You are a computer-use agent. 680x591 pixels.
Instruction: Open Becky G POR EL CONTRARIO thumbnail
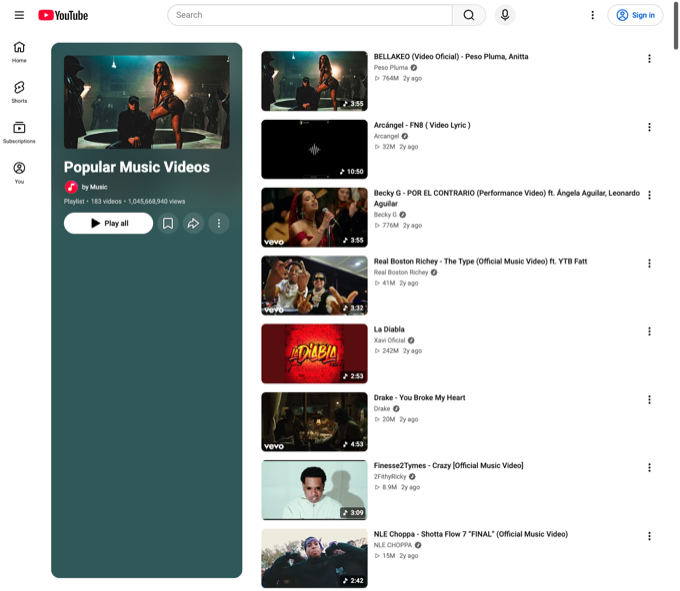tap(314, 217)
